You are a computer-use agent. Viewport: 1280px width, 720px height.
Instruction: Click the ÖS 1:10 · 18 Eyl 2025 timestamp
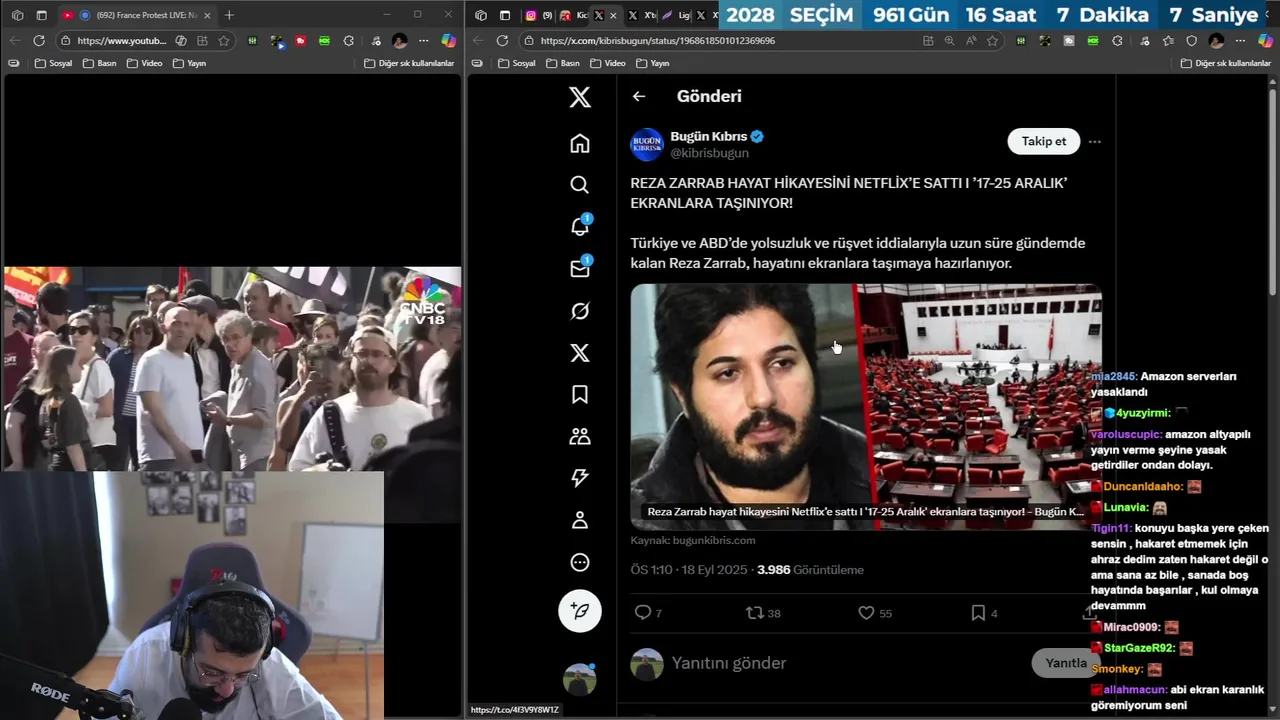[689, 570]
